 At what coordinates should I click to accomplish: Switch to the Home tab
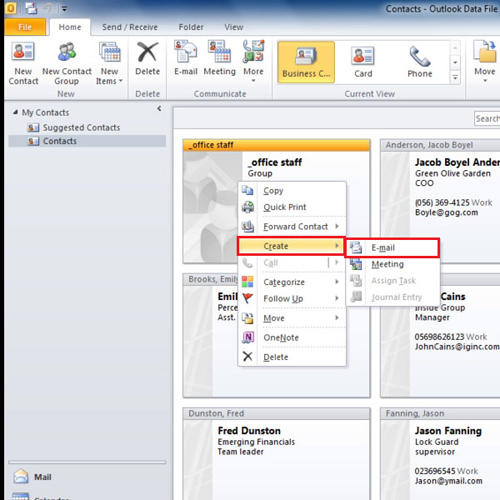[70, 27]
